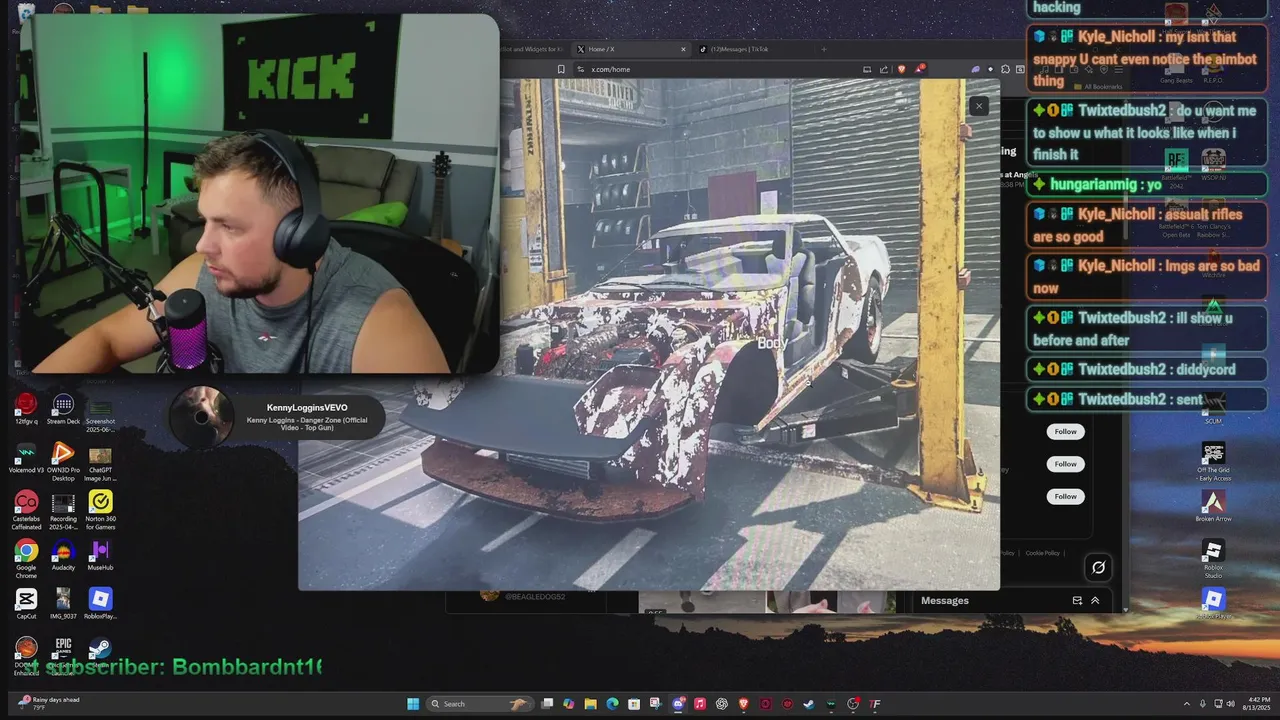
Task: Open MuseHub desktop shortcut
Action: pos(100,556)
